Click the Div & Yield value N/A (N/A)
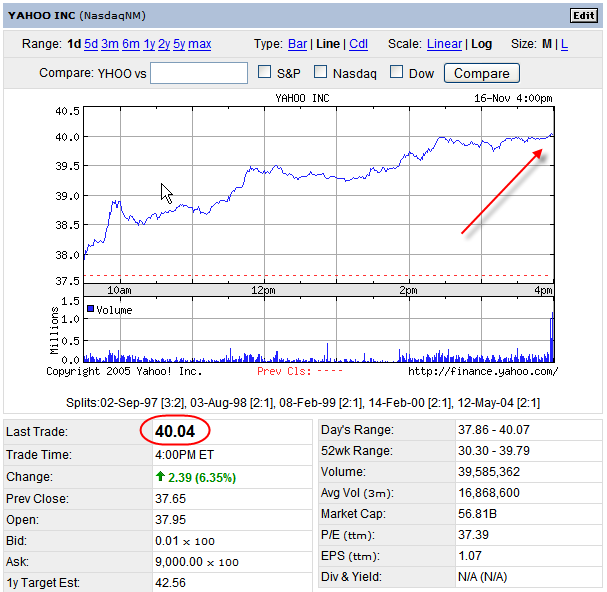The height and width of the screenshot is (592, 607). pos(482,577)
